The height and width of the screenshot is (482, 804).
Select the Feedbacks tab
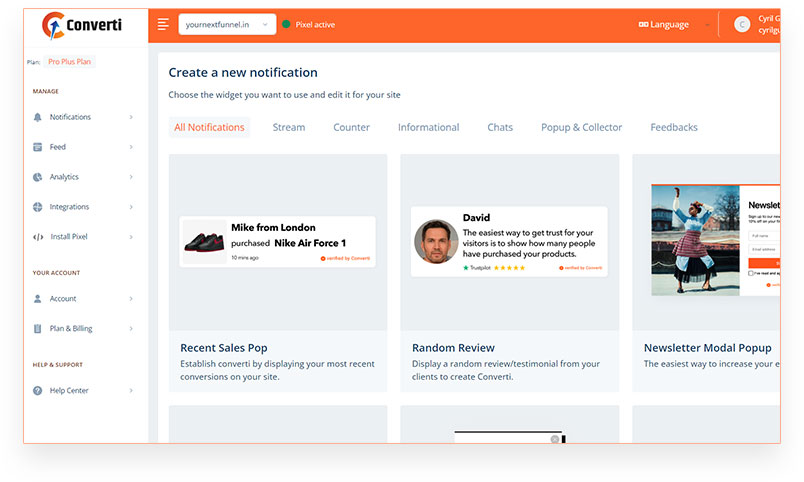pos(674,127)
